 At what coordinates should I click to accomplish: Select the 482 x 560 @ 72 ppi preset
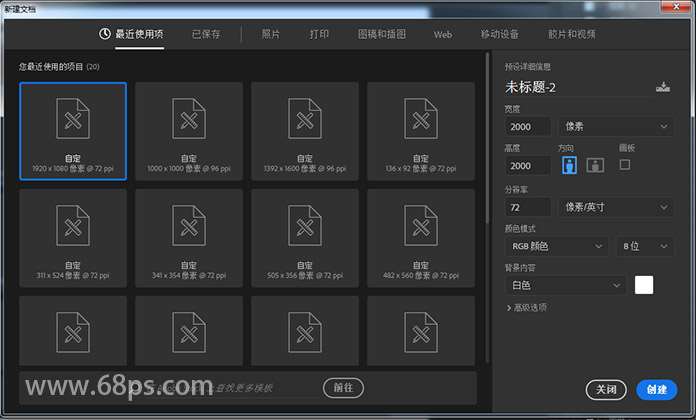421,238
